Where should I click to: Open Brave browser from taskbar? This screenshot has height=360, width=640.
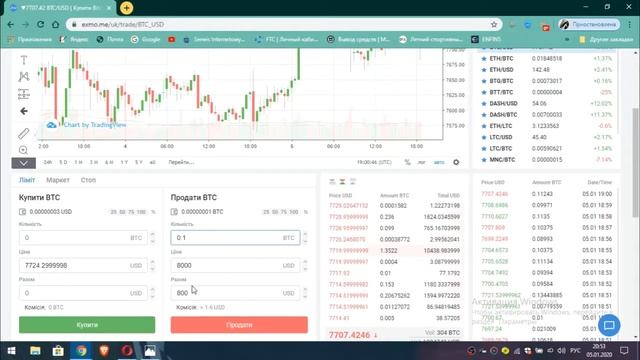(x=104, y=351)
